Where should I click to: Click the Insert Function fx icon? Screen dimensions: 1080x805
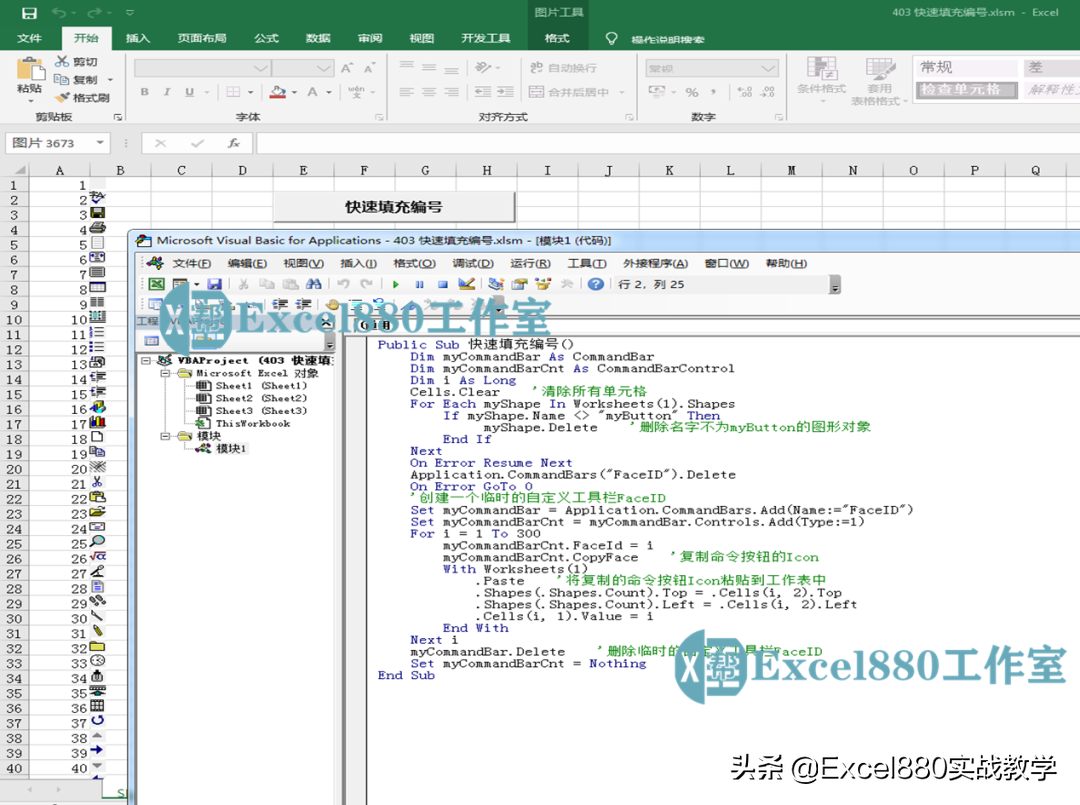234,143
